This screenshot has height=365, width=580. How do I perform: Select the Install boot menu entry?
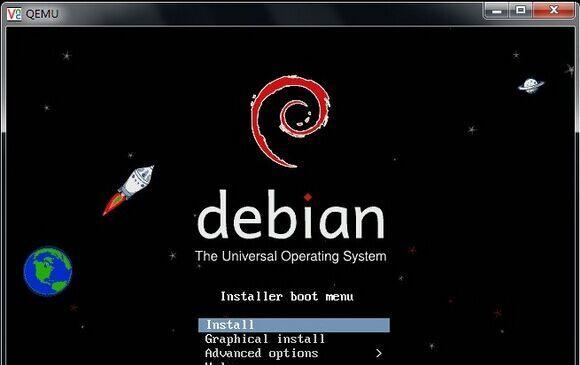pos(294,325)
